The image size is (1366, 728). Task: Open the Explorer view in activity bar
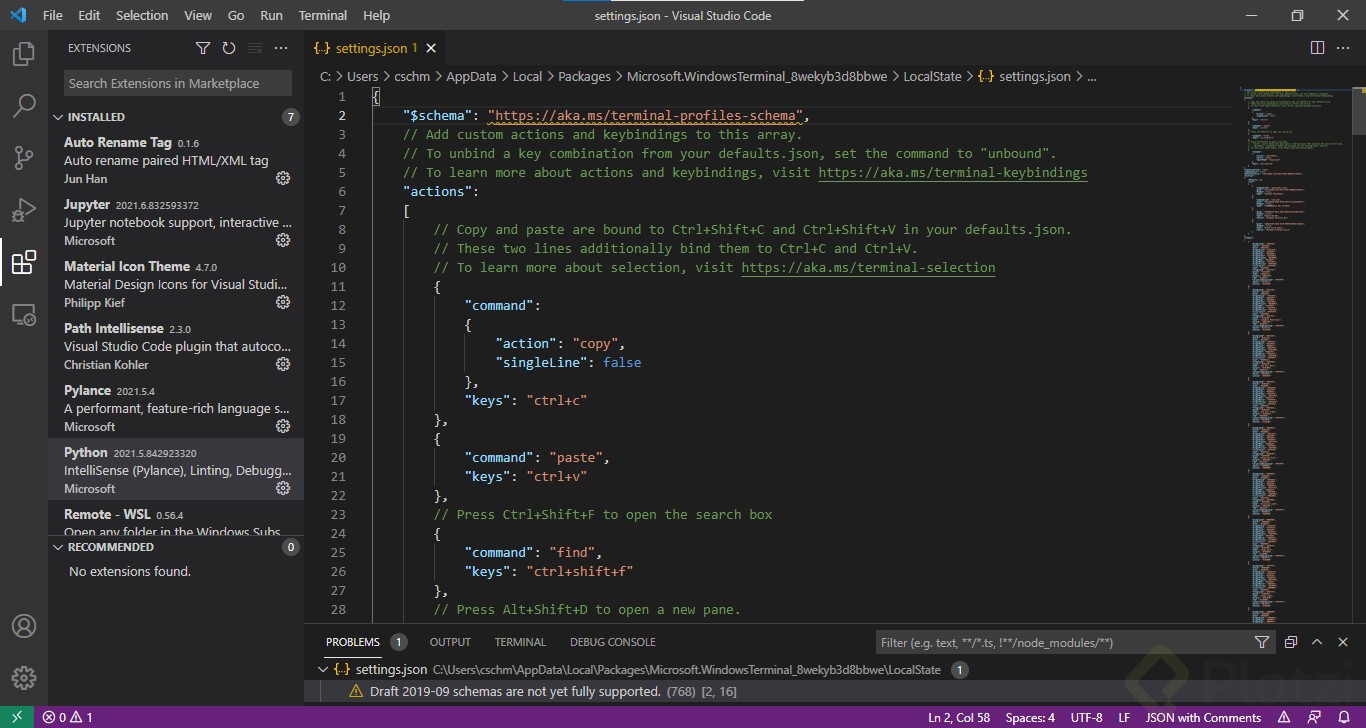pyautogui.click(x=24, y=54)
